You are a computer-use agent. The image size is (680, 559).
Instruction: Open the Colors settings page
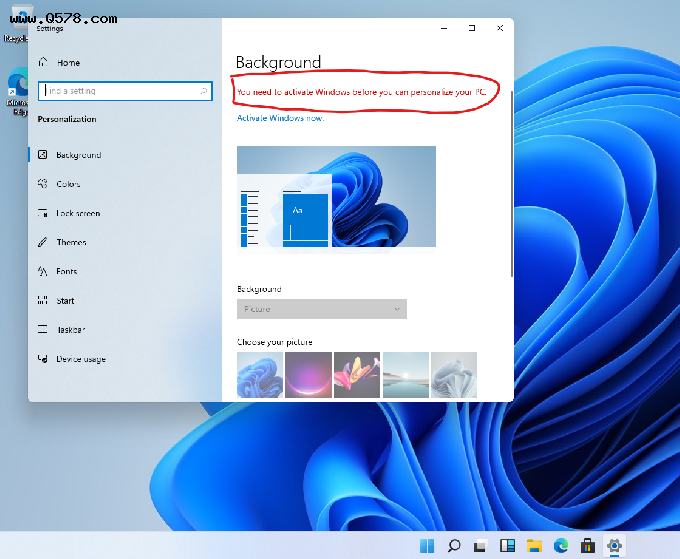point(68,184)
